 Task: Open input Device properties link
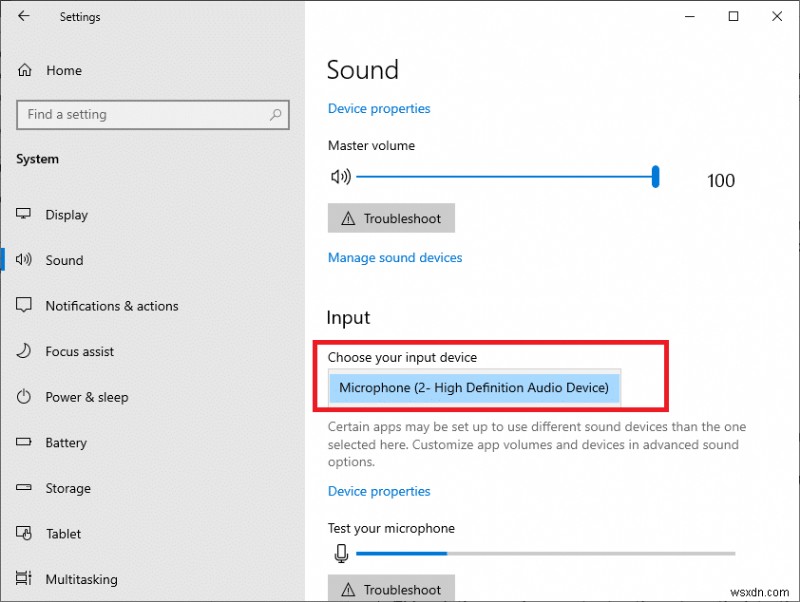pos(379,492)
